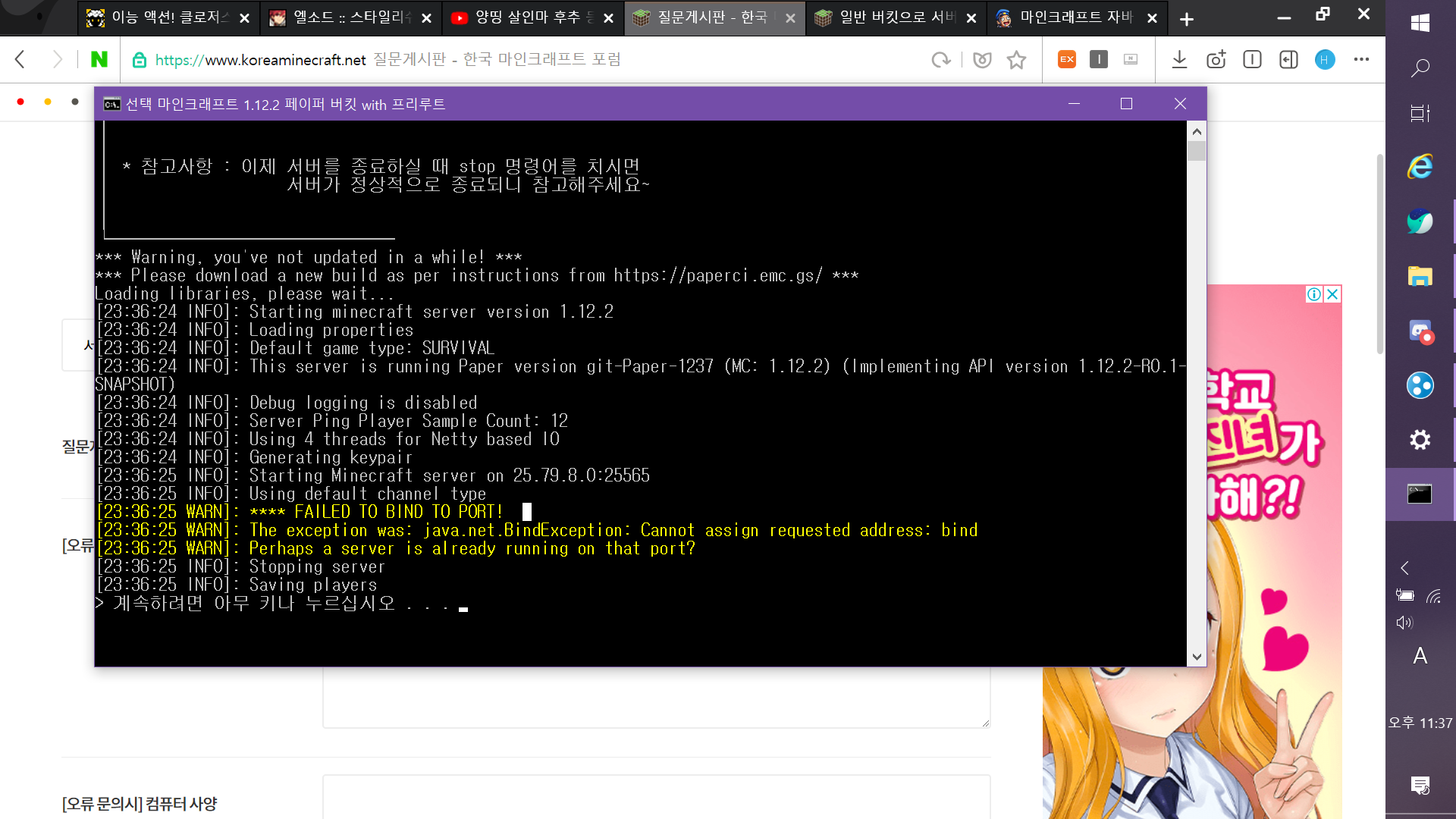Maximize the 마인크래프트 1.12.2 console window

click(x=1126, y=104)
